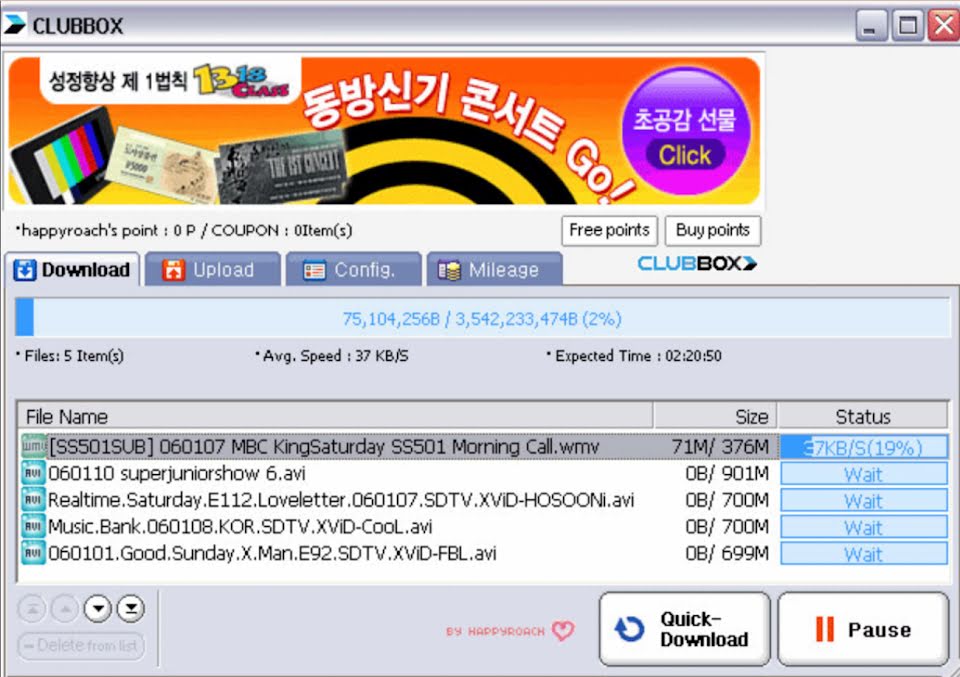Maximize the CLUBBOX window
The image size is (960, 677).
point(907,26)
